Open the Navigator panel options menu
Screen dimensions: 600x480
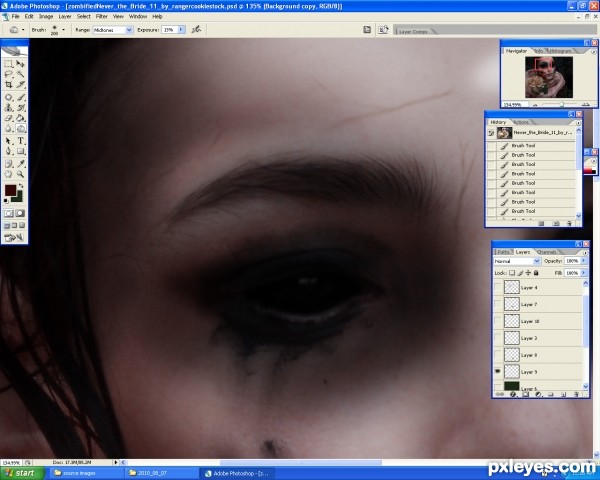click(x=593, y=52)
